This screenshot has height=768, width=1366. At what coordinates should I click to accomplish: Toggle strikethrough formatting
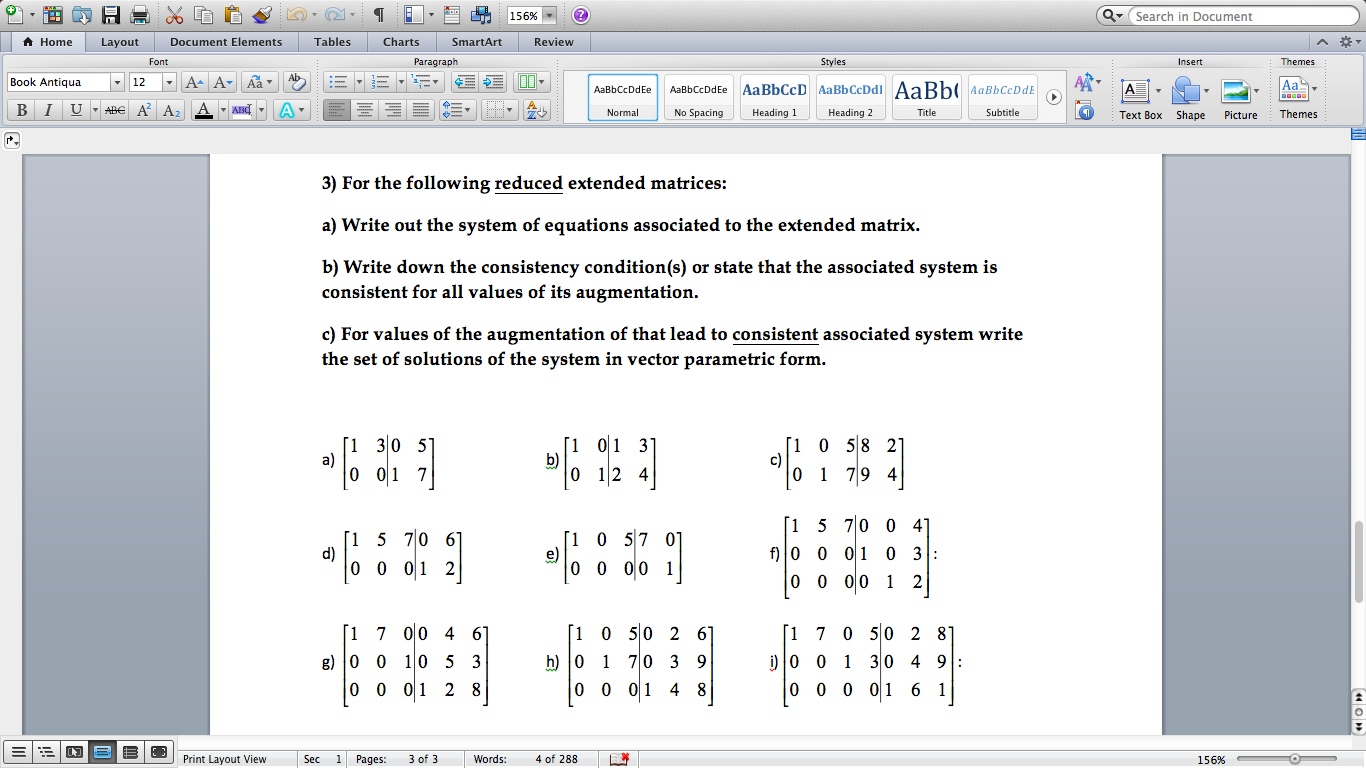(116, 110)
